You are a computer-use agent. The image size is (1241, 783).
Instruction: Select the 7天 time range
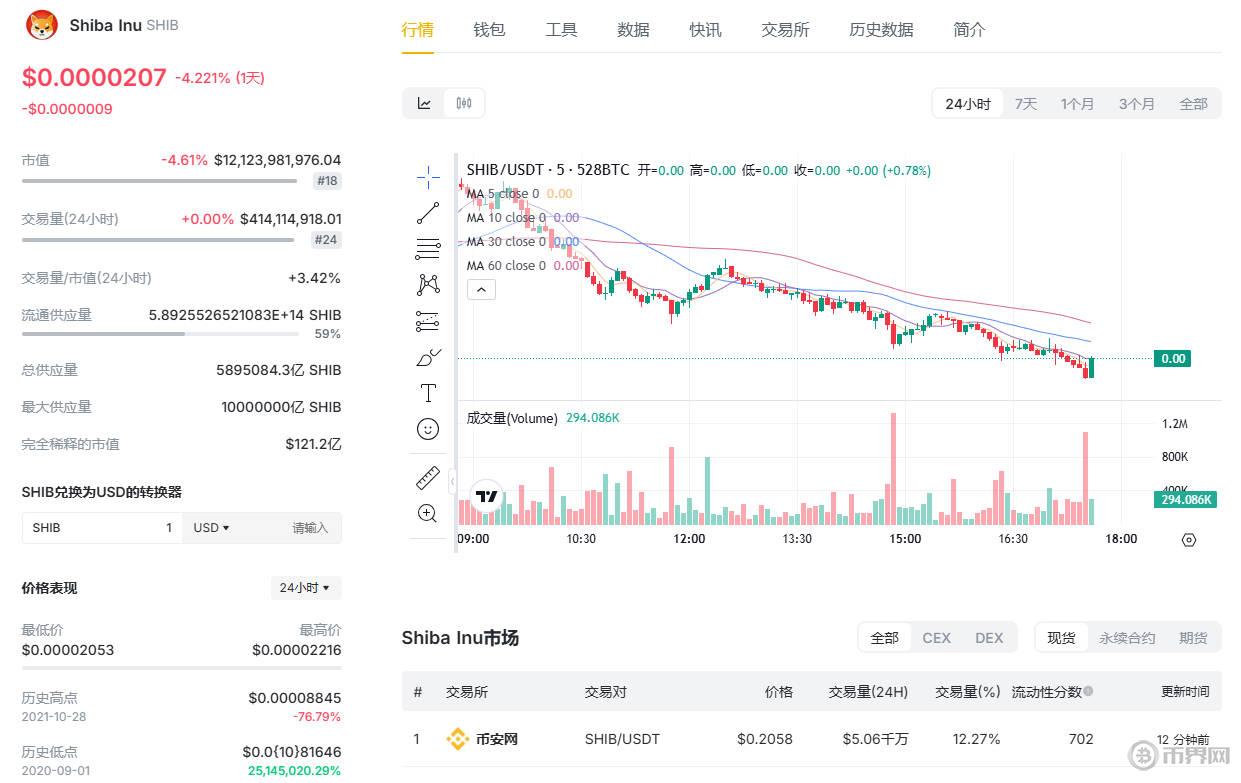point(1026,104)
